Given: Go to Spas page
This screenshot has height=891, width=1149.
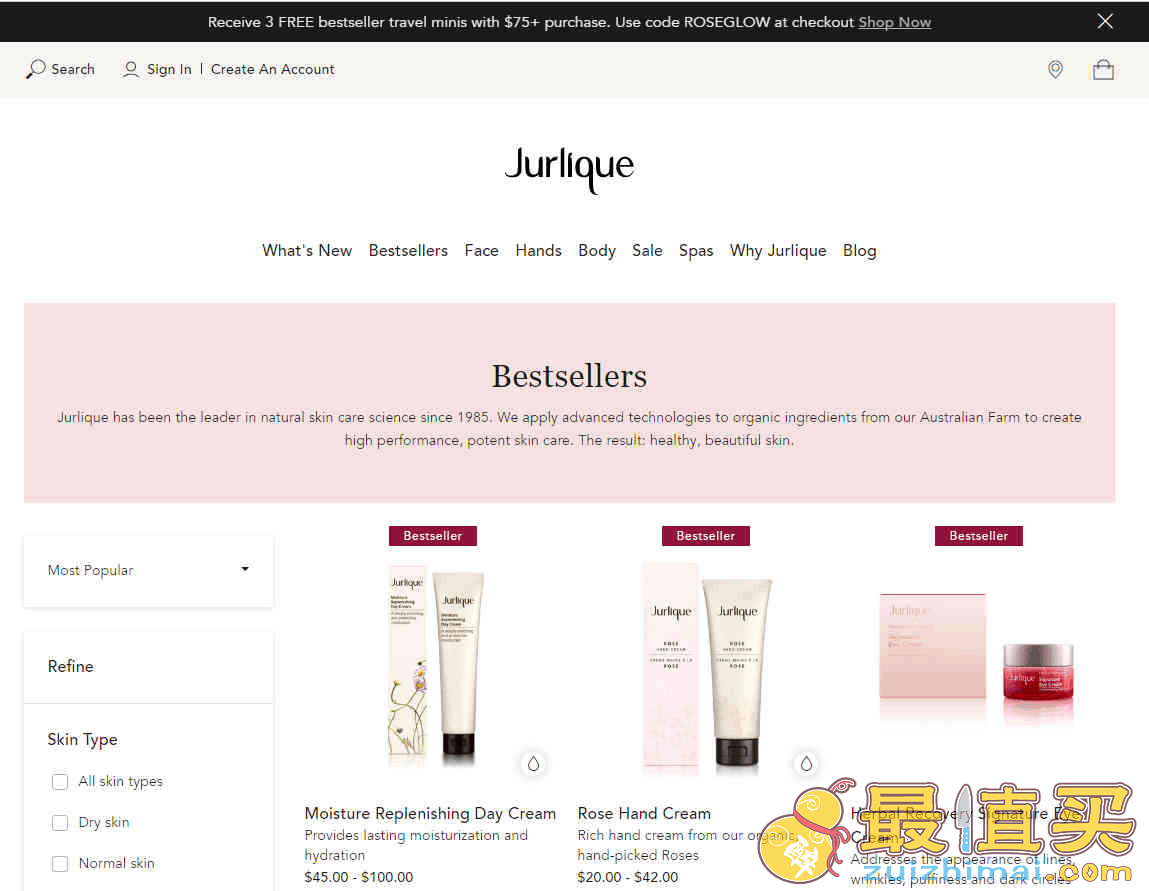Looking at the screenshot, I should click(x=696, y=251).
